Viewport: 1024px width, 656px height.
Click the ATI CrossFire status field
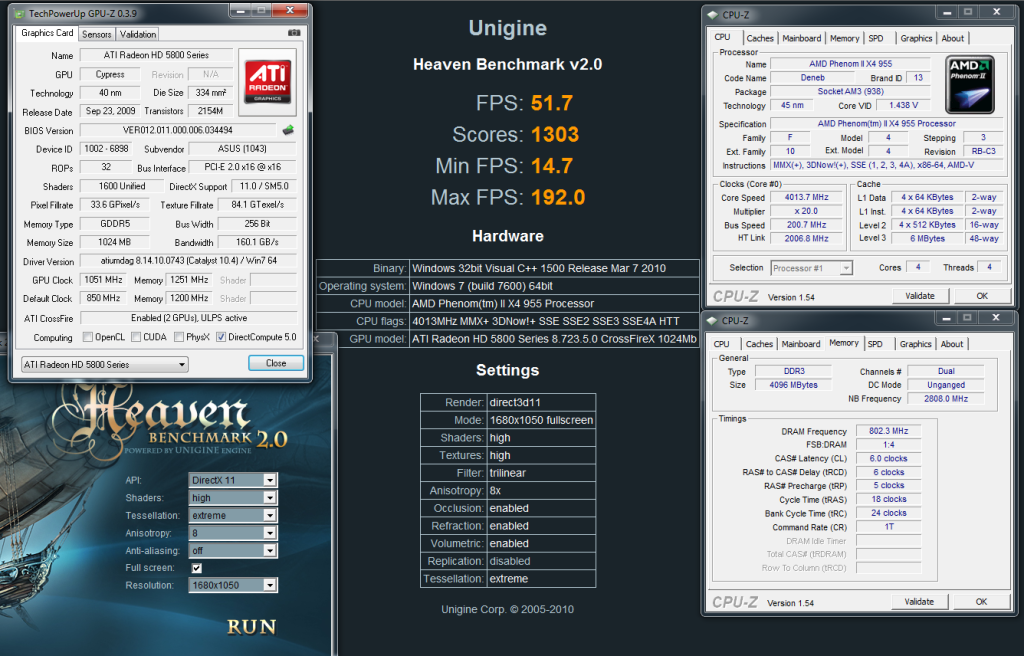189,318
